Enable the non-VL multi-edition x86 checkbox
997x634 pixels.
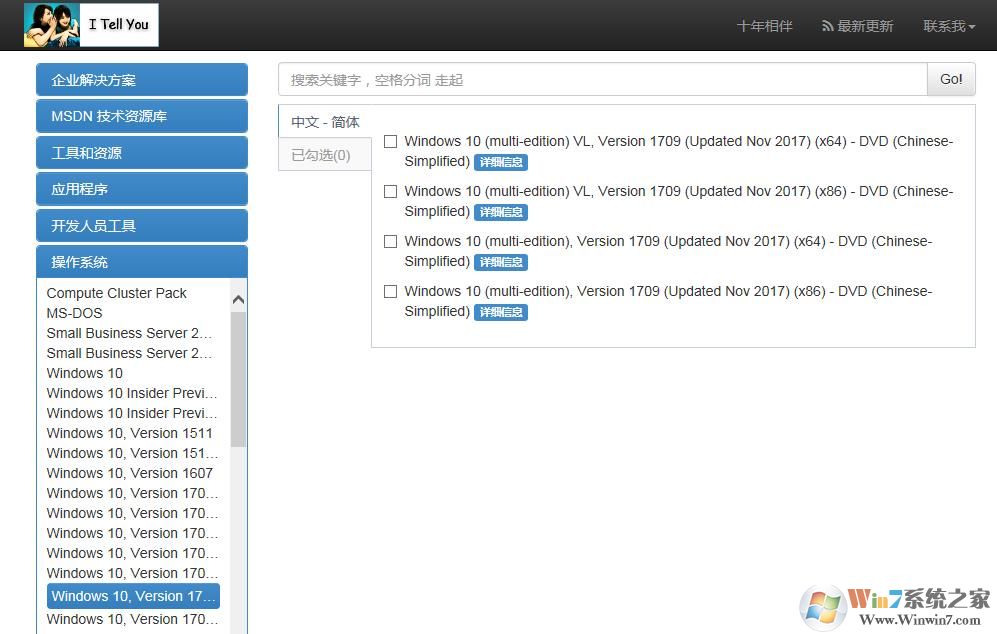[x=391, y=292]
